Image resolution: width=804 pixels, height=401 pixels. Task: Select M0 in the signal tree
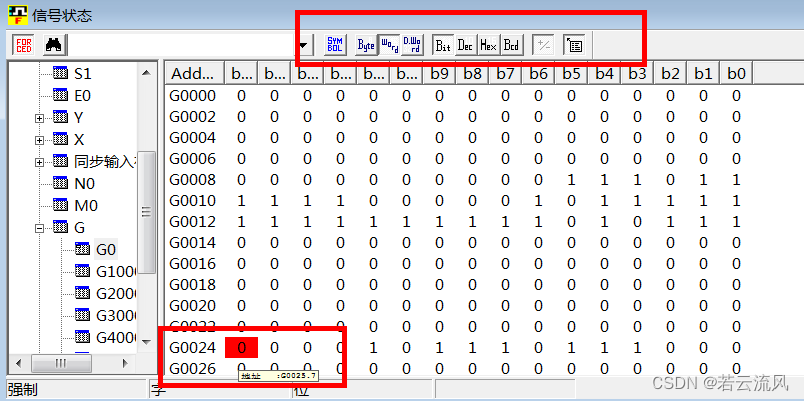pos(86,206)
